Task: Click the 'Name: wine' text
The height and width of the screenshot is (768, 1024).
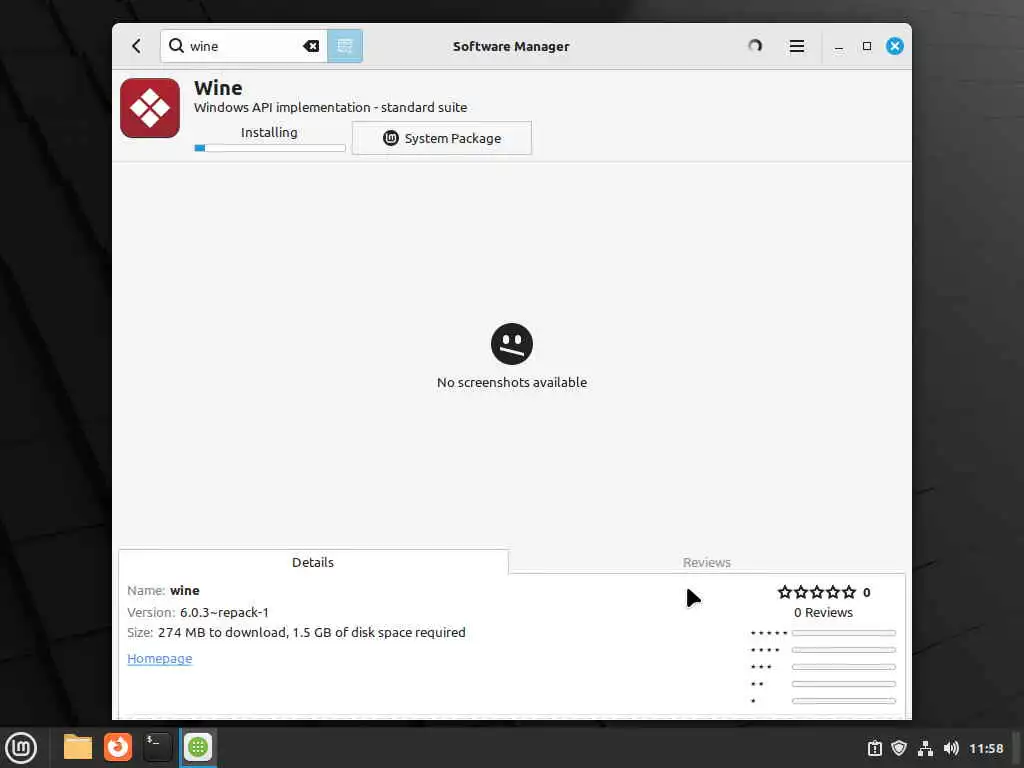Action: pos(163,590)
